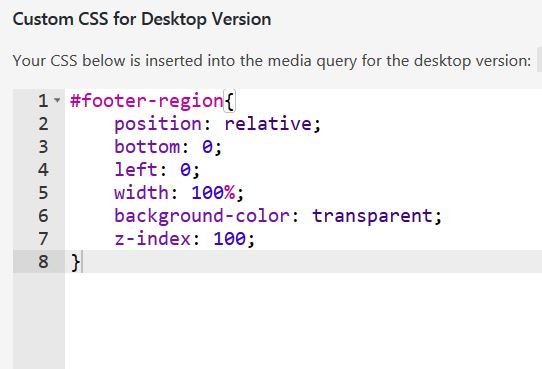This screenshot has height=369, width=542.
Task: Click the z-index value 100
Action: [x=230, y=239]
